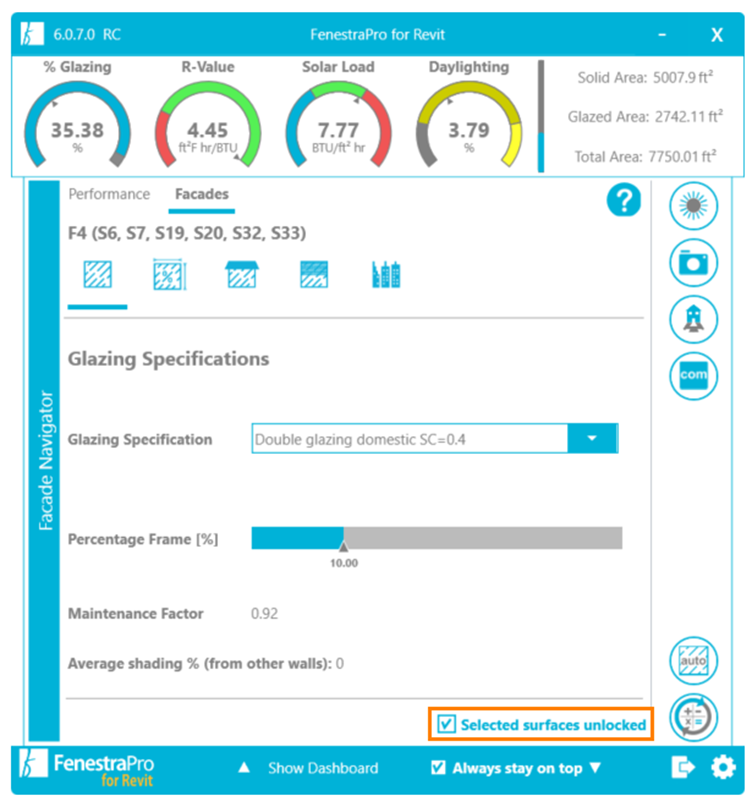The image size is (752, 807).
Task: Click the 'com' round button
Action: [x=693, y=376]
